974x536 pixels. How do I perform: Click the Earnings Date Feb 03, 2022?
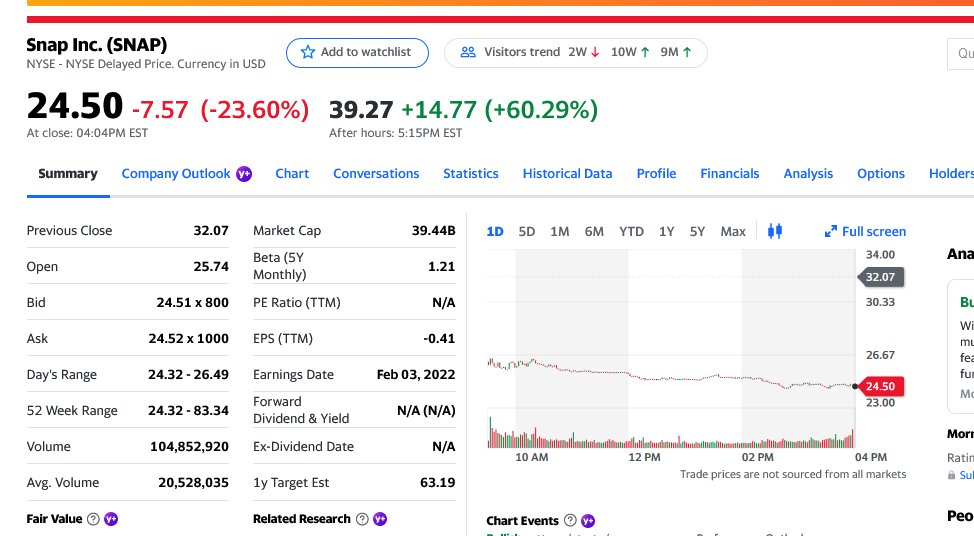click(416, 375)
